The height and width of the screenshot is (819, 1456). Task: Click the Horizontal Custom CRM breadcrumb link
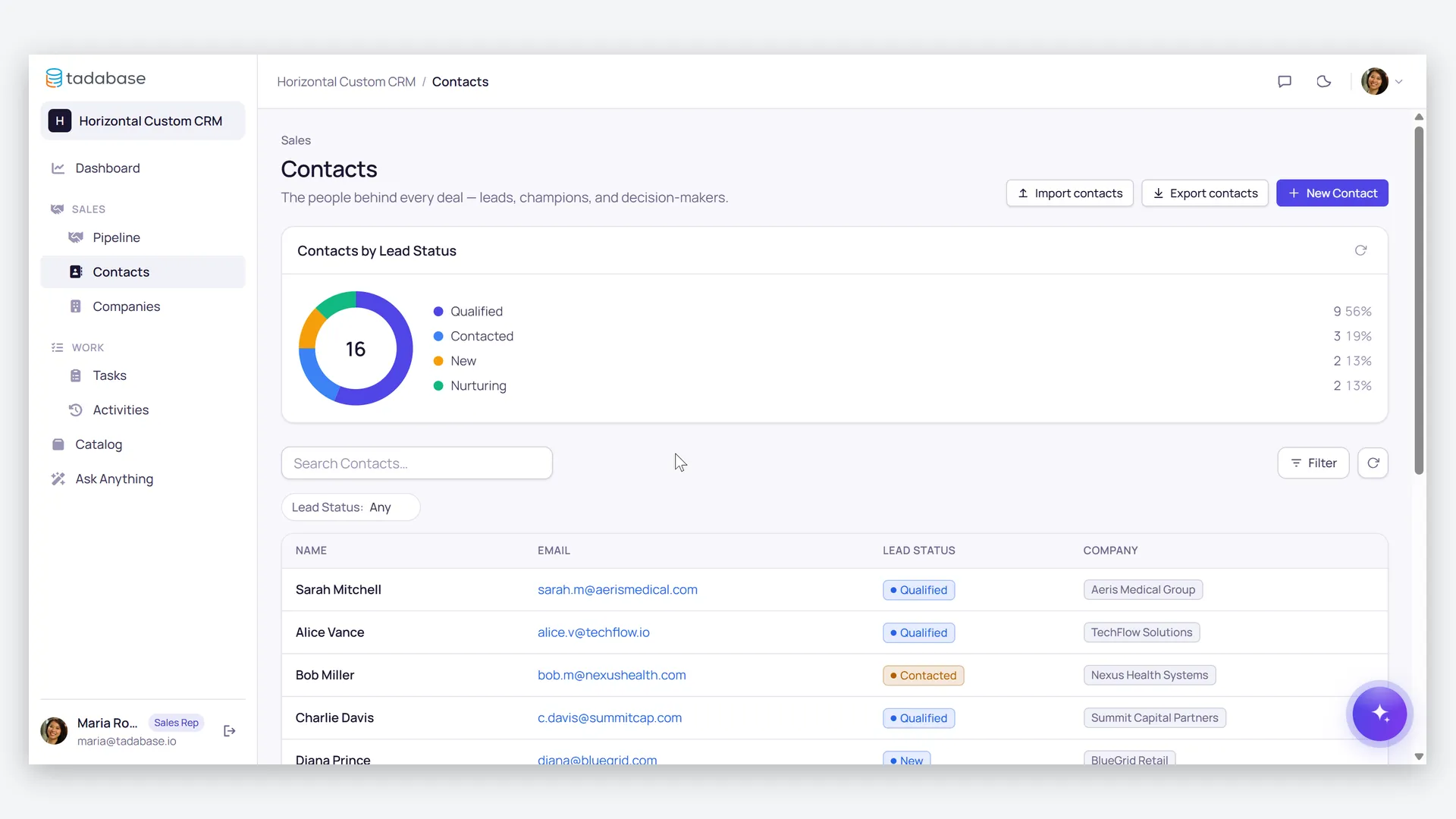346,82
